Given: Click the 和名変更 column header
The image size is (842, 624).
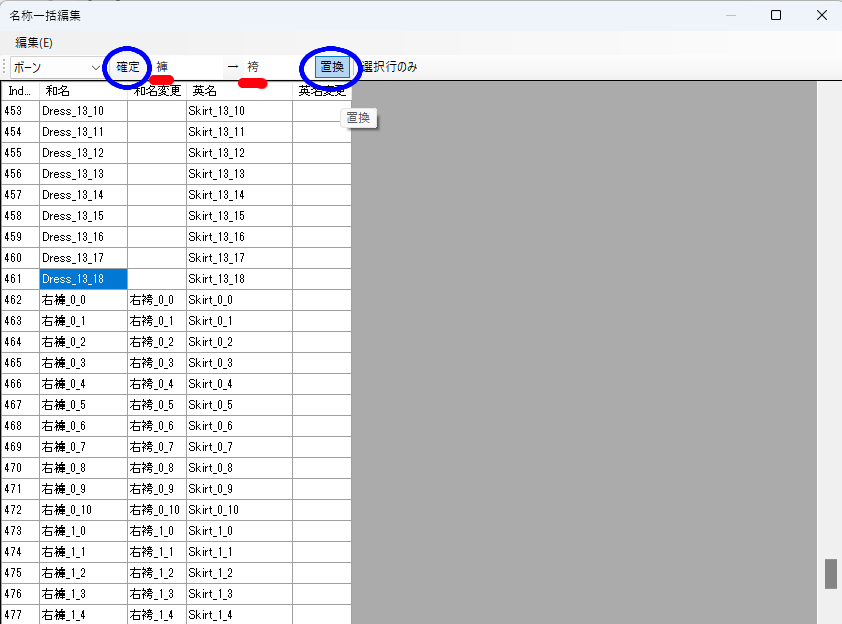Looking at the screenshot, I should point(157,91).
